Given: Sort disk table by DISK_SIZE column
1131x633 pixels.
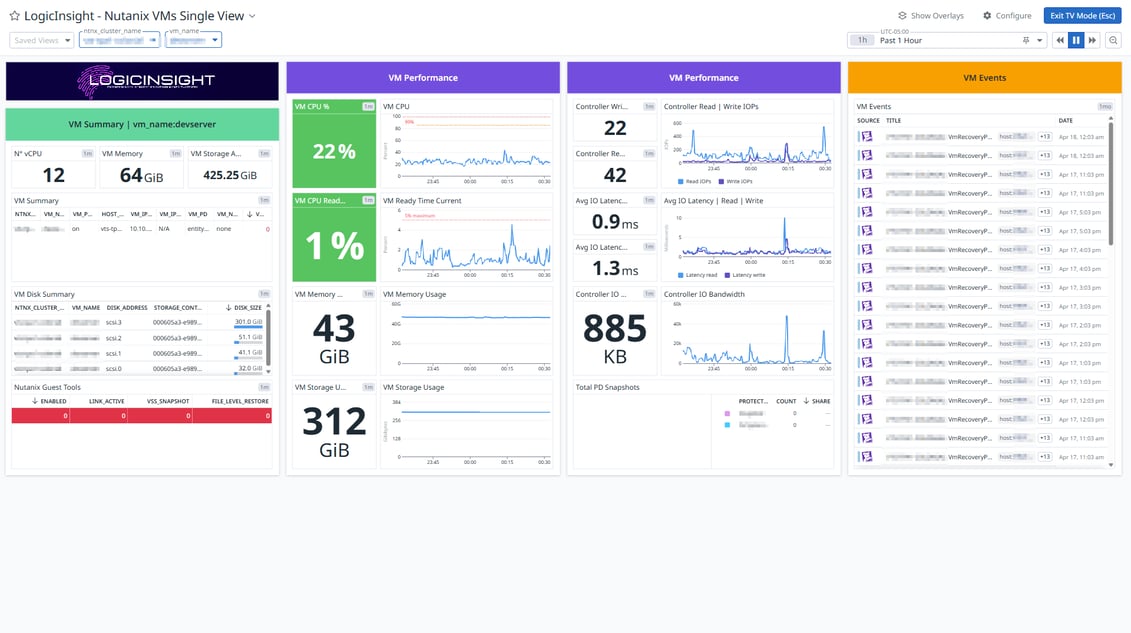Looking at the screenshot, I should pyautogui.click(x=244, y=307).
